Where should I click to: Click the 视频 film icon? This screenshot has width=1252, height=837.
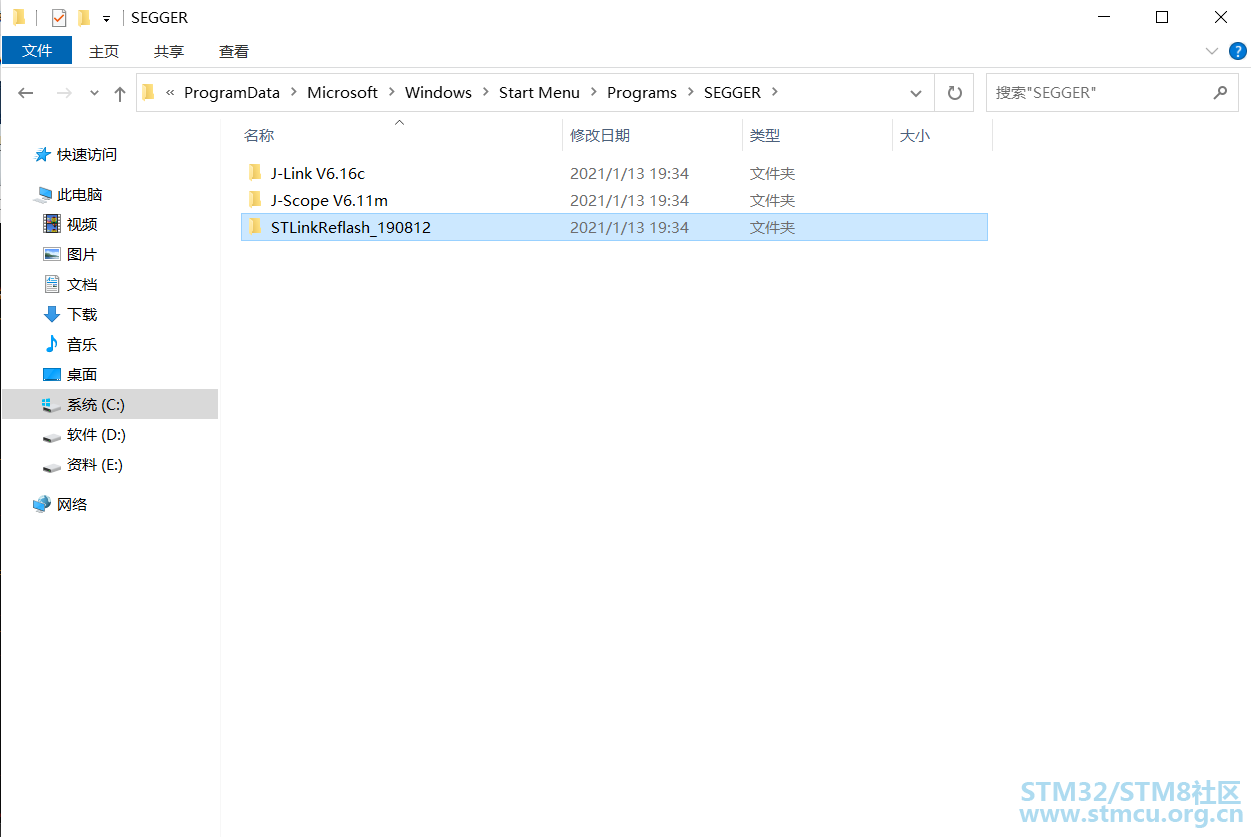point(52,223)
